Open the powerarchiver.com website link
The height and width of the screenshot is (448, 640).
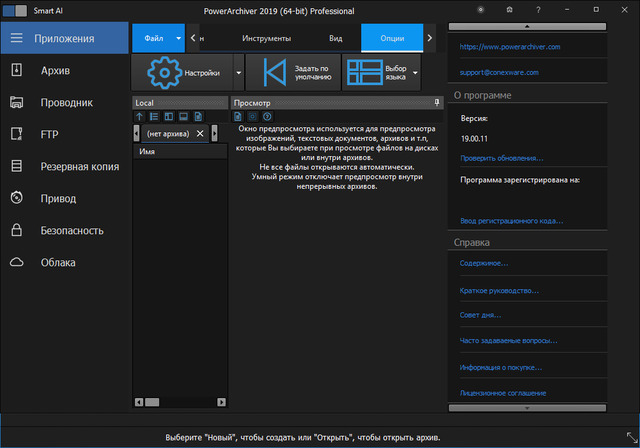510,47
